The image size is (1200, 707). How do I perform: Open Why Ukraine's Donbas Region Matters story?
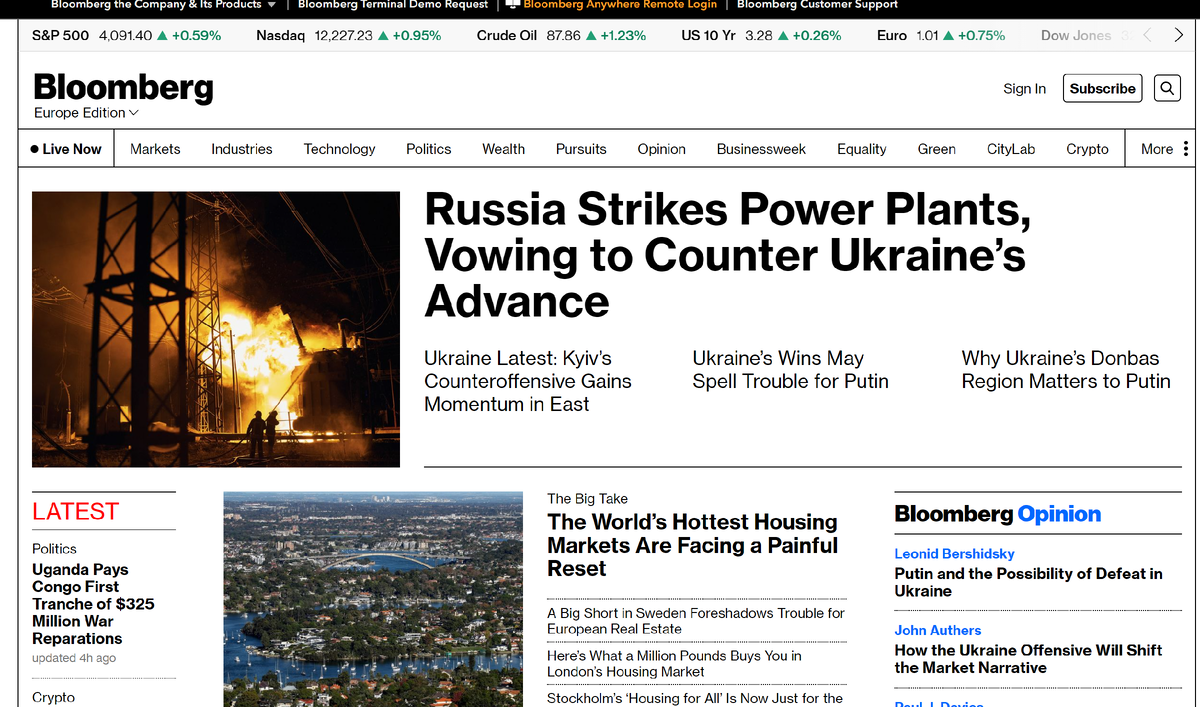pyautogui.click(x=1066, y=370)
